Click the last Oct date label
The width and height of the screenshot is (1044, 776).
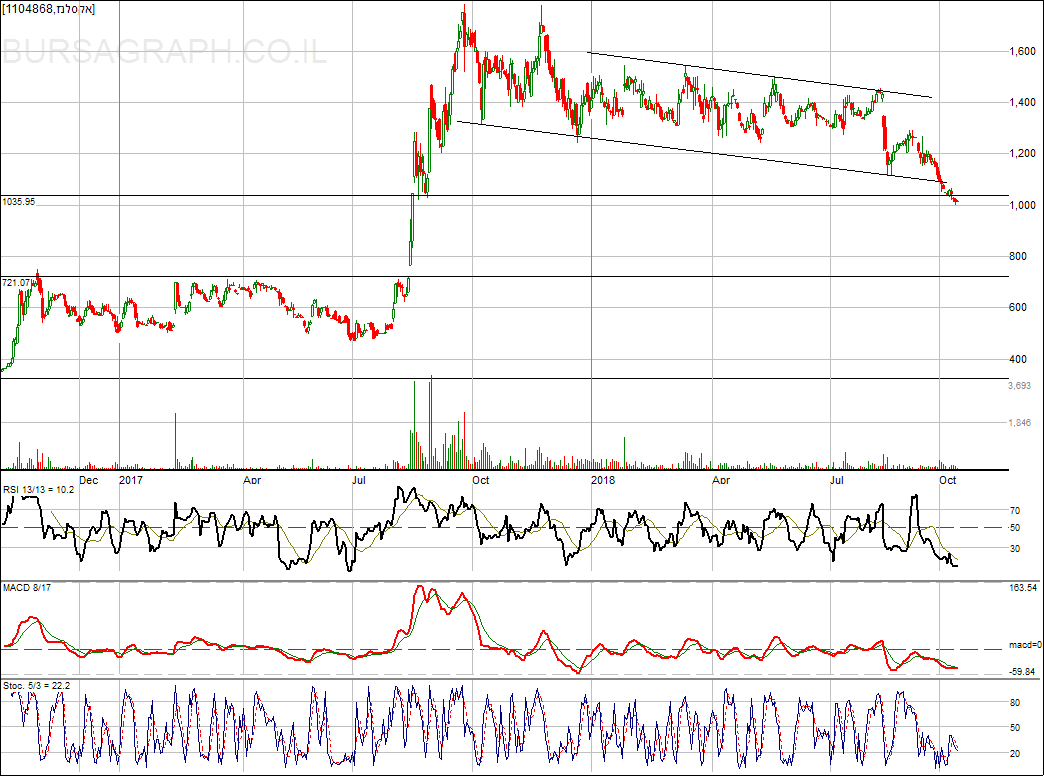tap(947, 480)
